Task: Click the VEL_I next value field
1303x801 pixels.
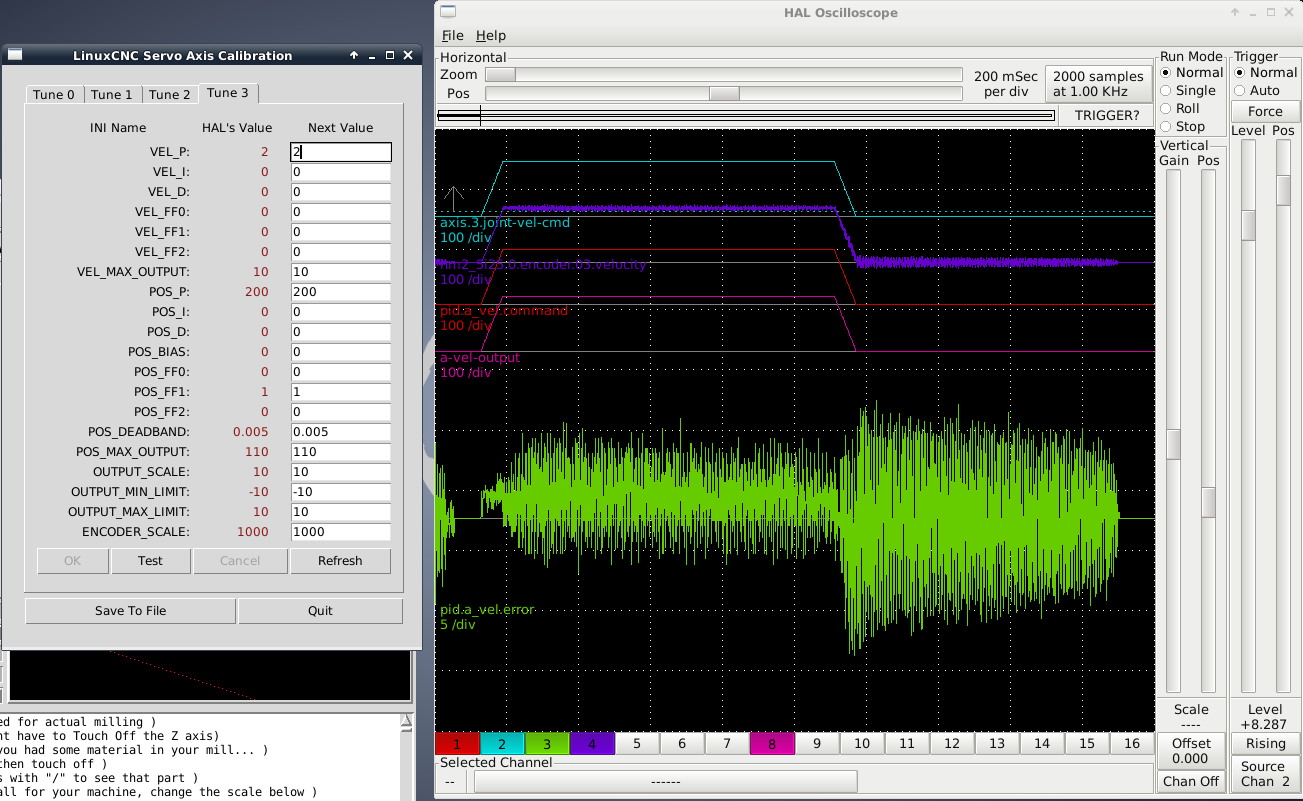Action: point(341,172)
